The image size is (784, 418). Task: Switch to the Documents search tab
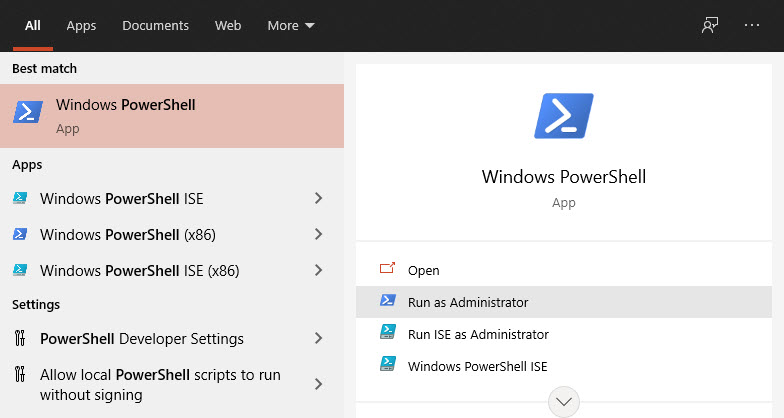pyautogui.click(x=155, y=25)
